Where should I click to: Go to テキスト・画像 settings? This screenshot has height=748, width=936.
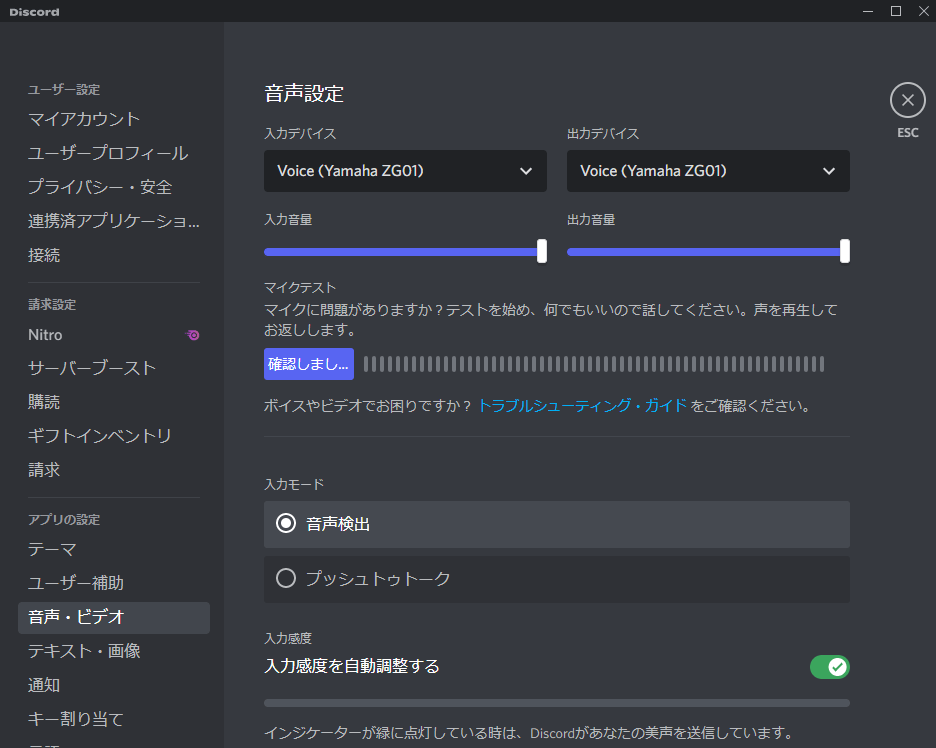(84, 651)
